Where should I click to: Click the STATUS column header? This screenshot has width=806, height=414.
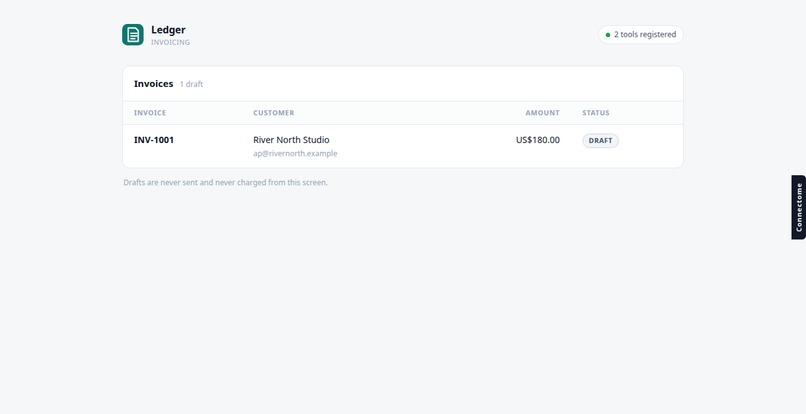(596, 113)
